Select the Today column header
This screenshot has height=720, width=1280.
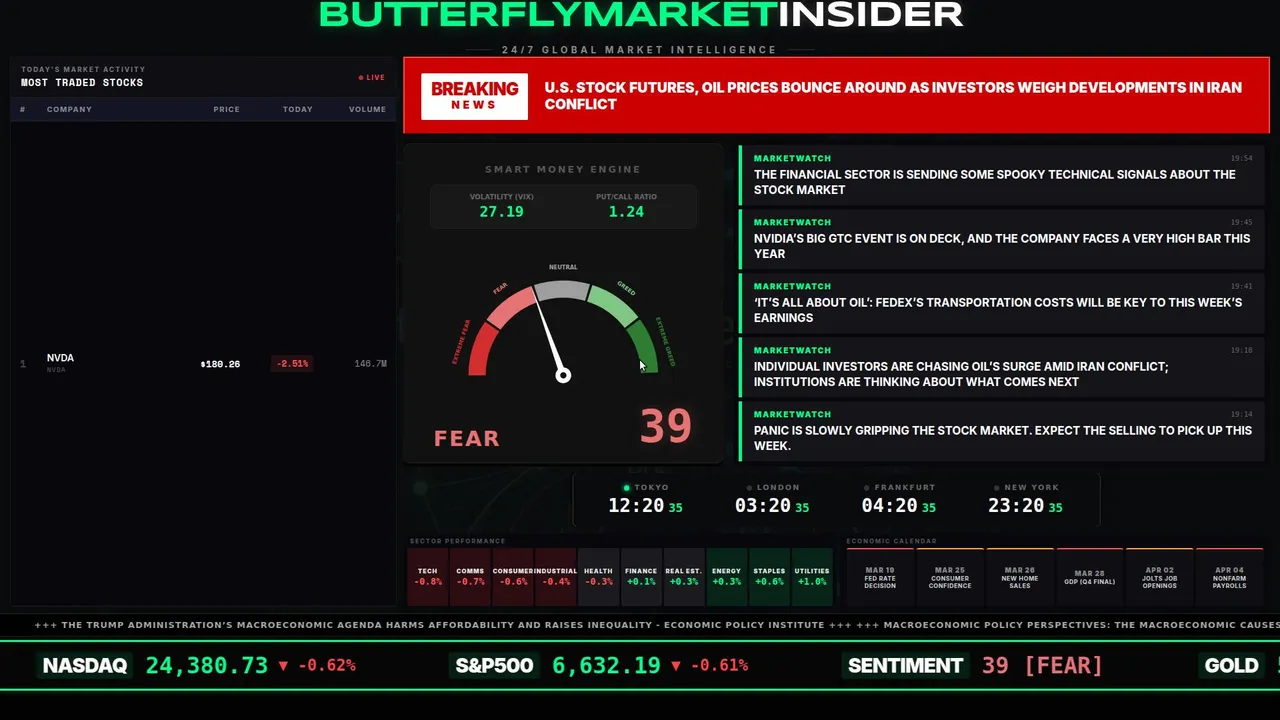point(297,109)
